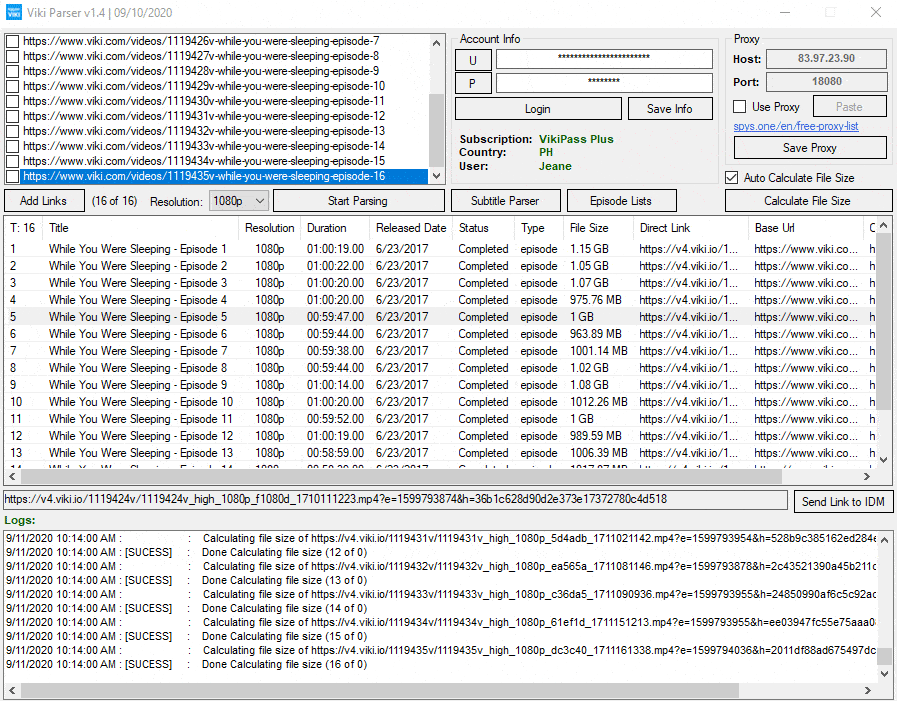Open Episode Lists

click(621, 201)
